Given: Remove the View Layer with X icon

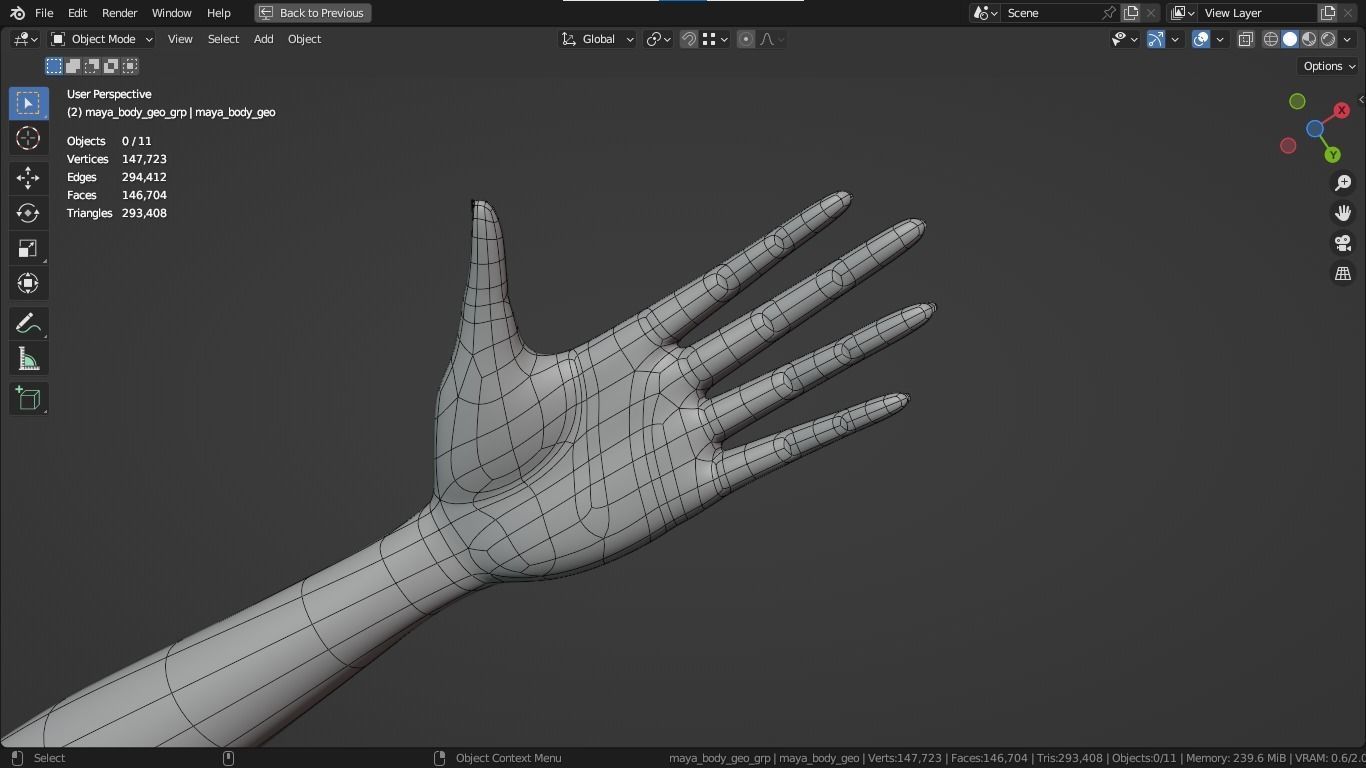Looking at the screenshot, I should pos(1349,13).
